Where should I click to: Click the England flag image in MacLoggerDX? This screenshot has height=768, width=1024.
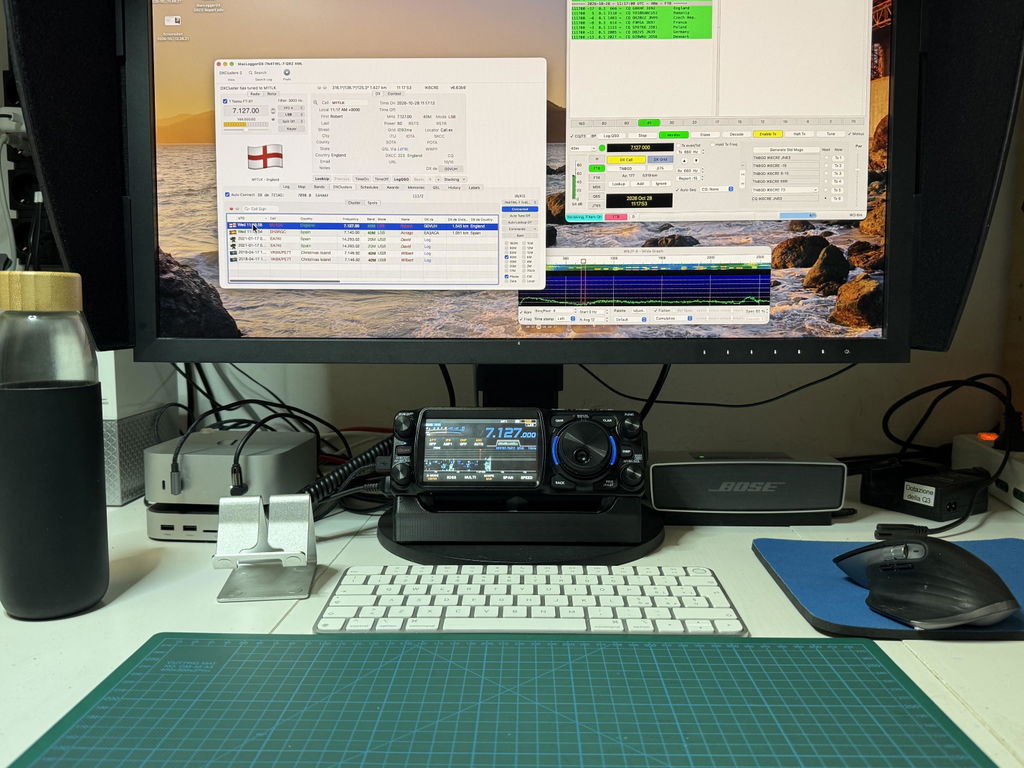[265, 157]
